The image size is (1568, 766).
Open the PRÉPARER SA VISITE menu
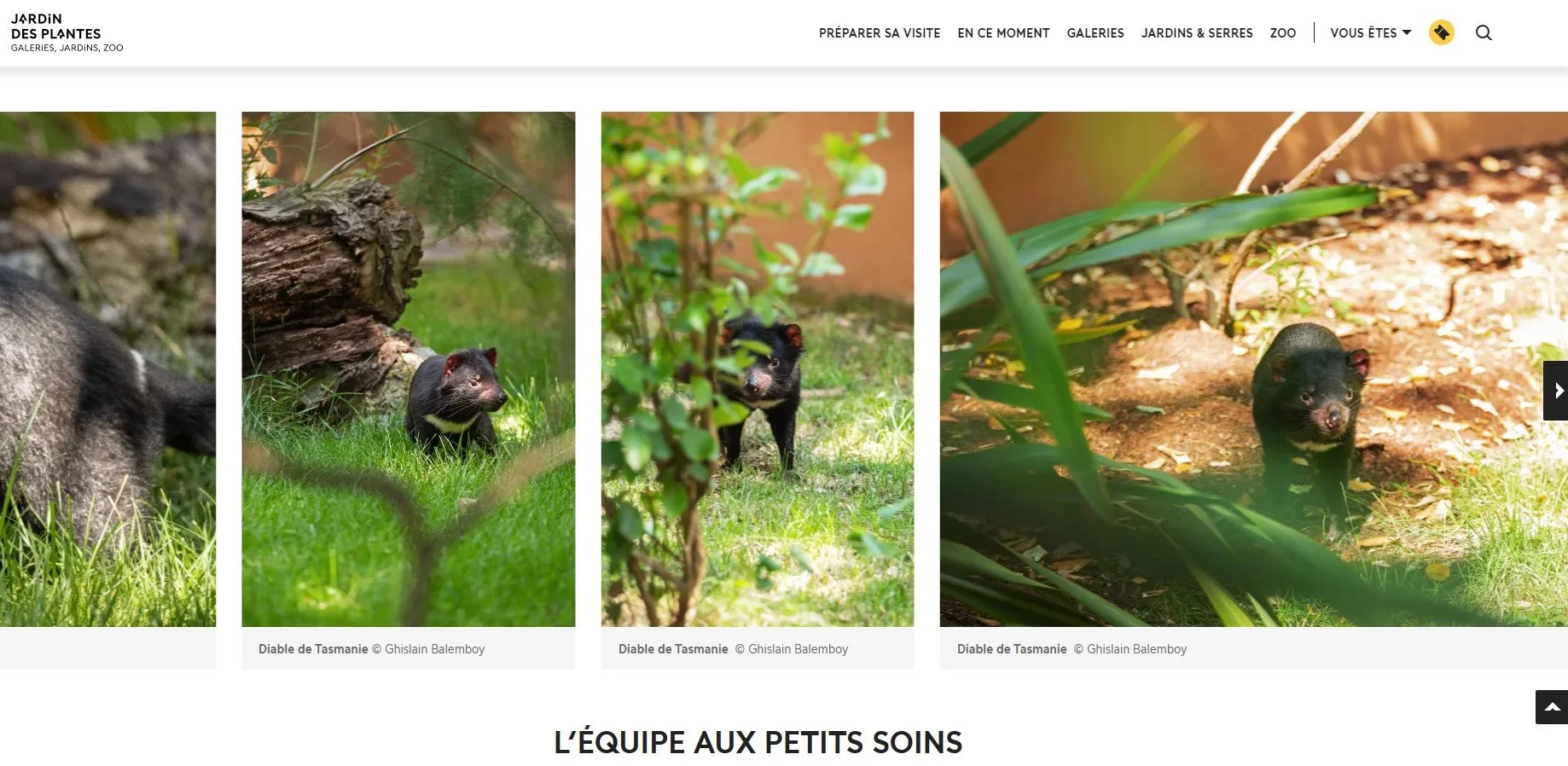880,32
